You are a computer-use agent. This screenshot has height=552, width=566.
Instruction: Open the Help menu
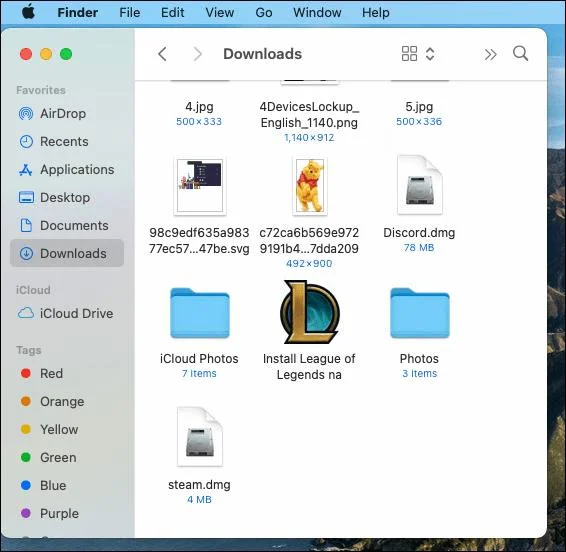(x=376, y=13)
